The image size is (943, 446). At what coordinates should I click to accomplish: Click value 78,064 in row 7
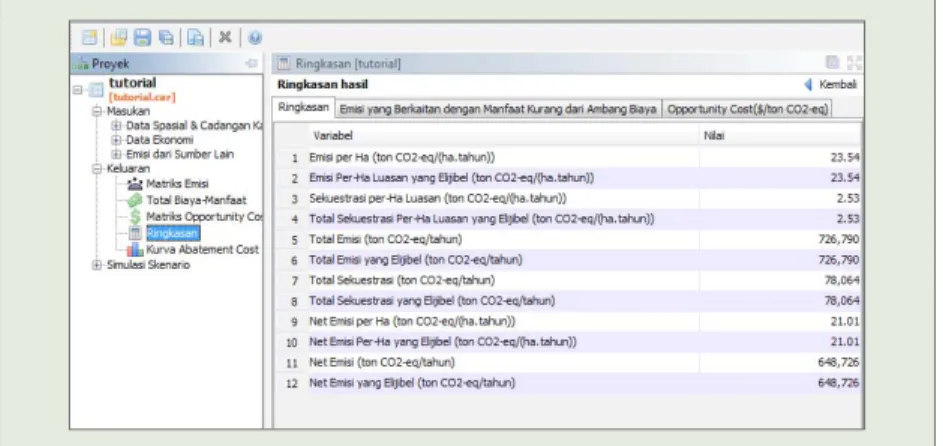[842, 281]
